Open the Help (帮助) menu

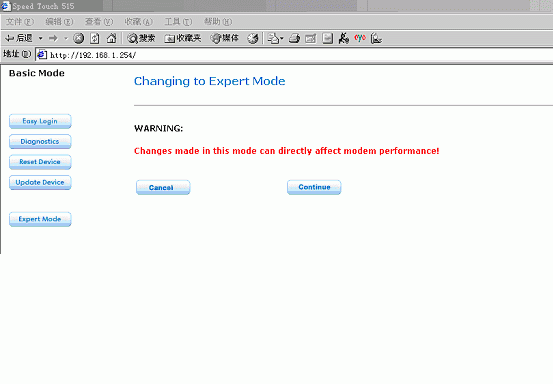(218, 22)
